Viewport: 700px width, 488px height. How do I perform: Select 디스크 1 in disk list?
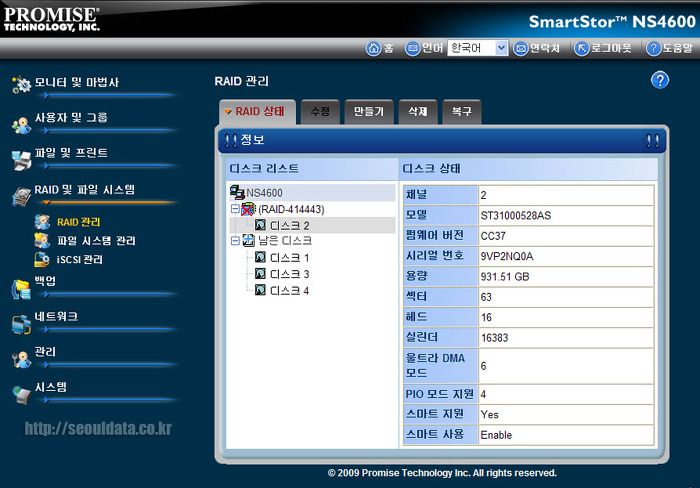coord(290,258)
